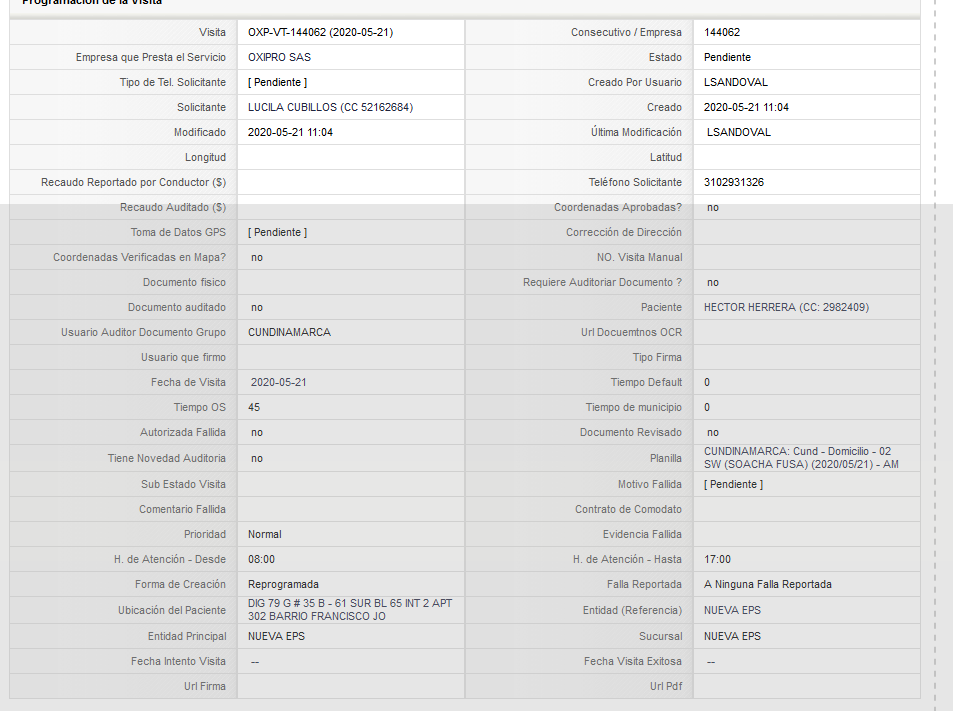953x711 pixels.
Task: Click the Entidad Principal NUEVA EPS value
Action: pos(277,636)
